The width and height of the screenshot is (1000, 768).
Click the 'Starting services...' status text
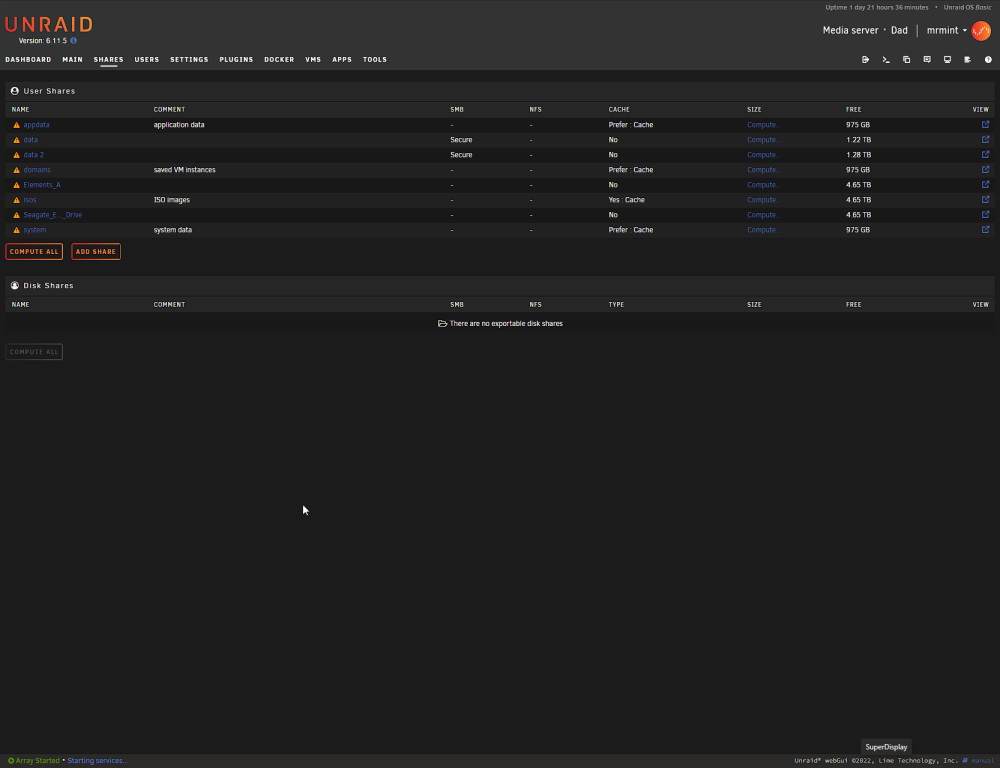98,760
